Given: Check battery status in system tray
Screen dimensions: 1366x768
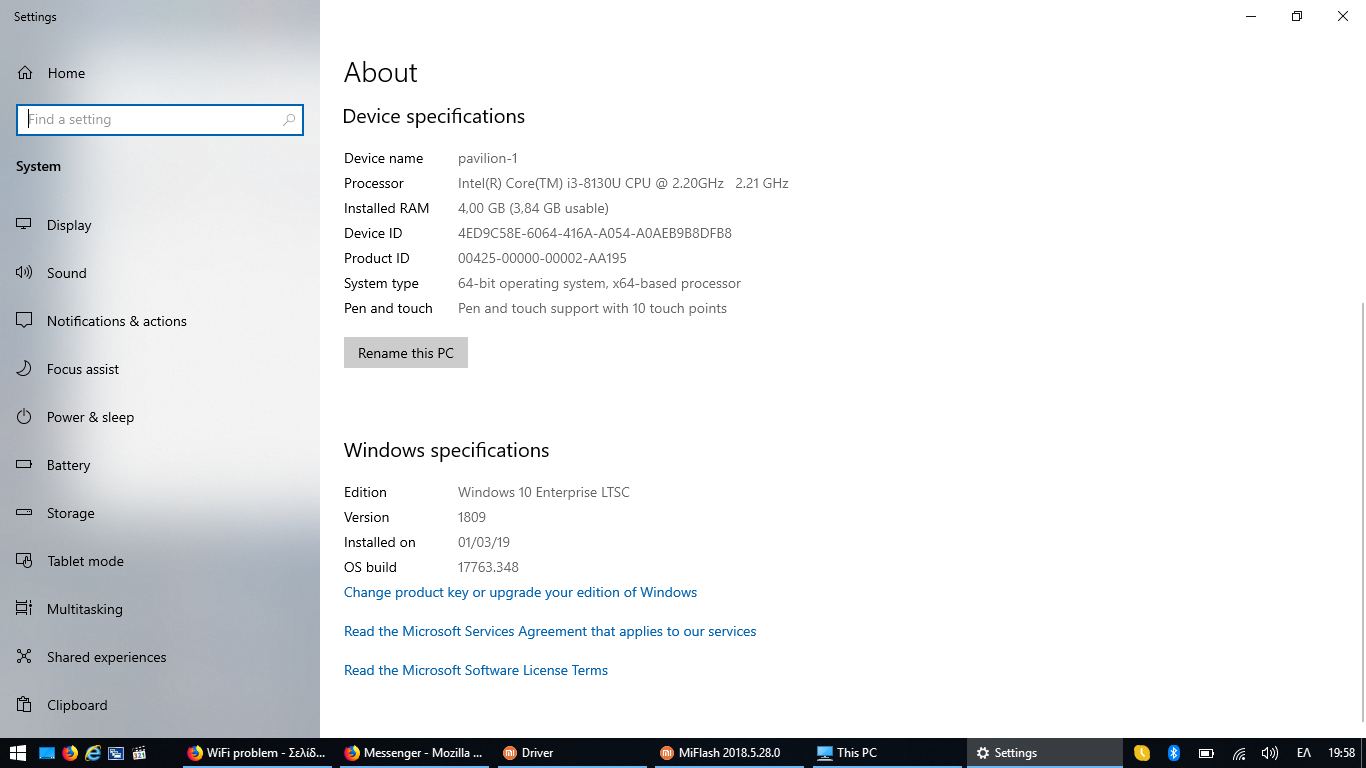Looking at the screenshot, I should 1206,753.
